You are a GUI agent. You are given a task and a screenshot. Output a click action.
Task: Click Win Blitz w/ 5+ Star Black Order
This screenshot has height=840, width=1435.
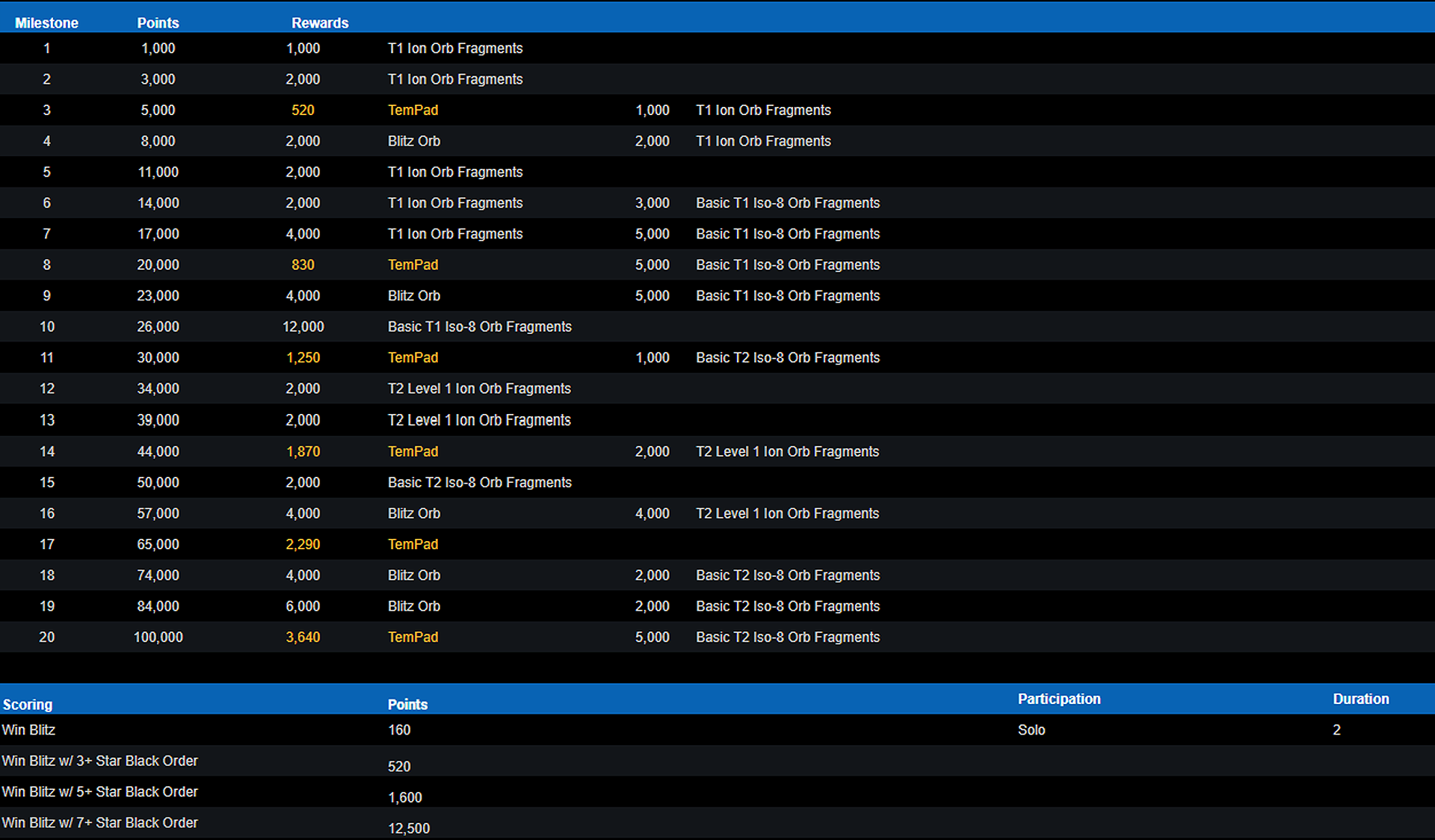[x=99, y=791]
